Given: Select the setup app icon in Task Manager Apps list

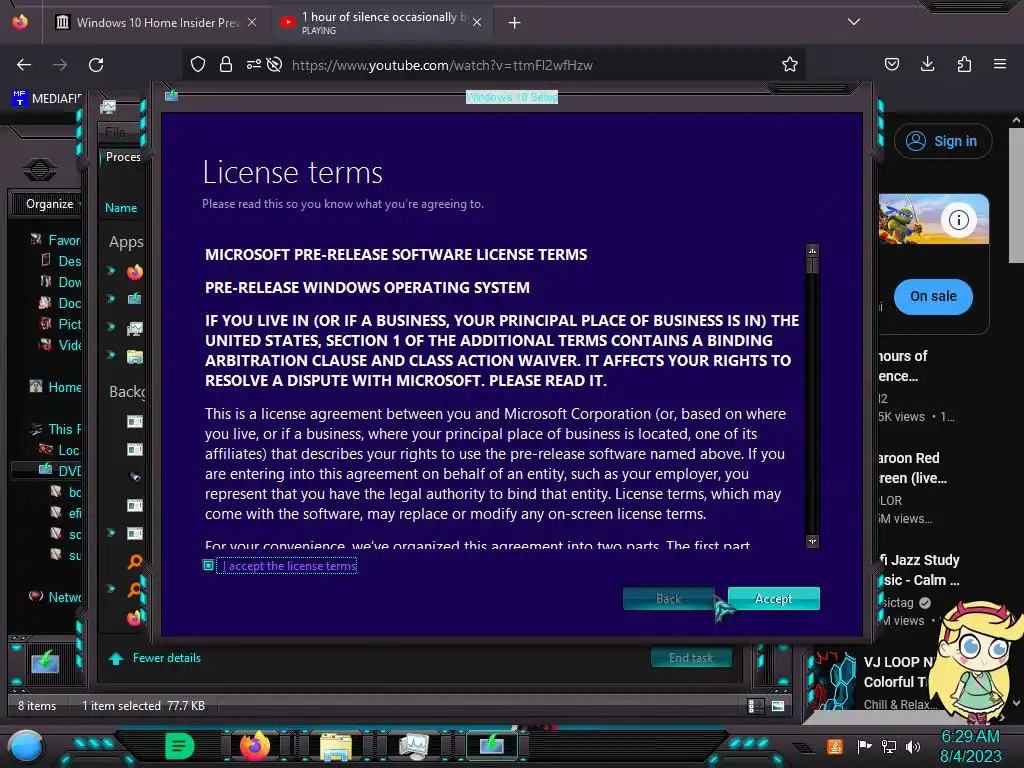Looking at the screenshot, I should point(135,299).
